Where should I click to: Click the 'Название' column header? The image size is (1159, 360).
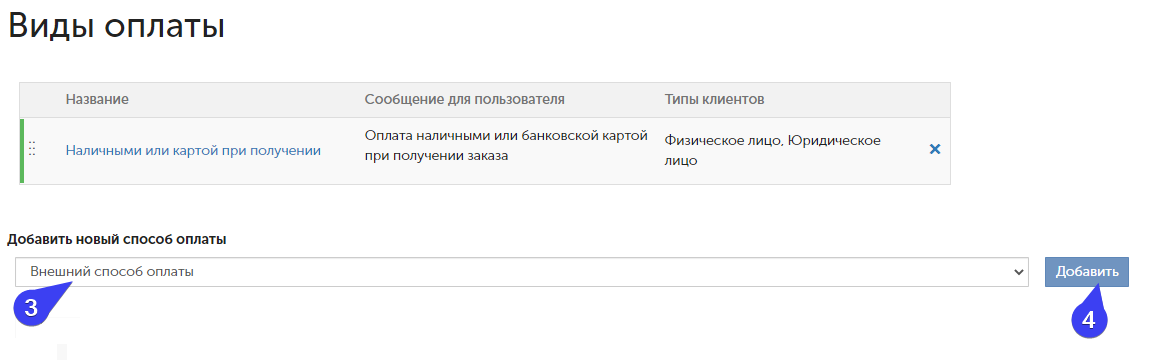click(97, 99)
